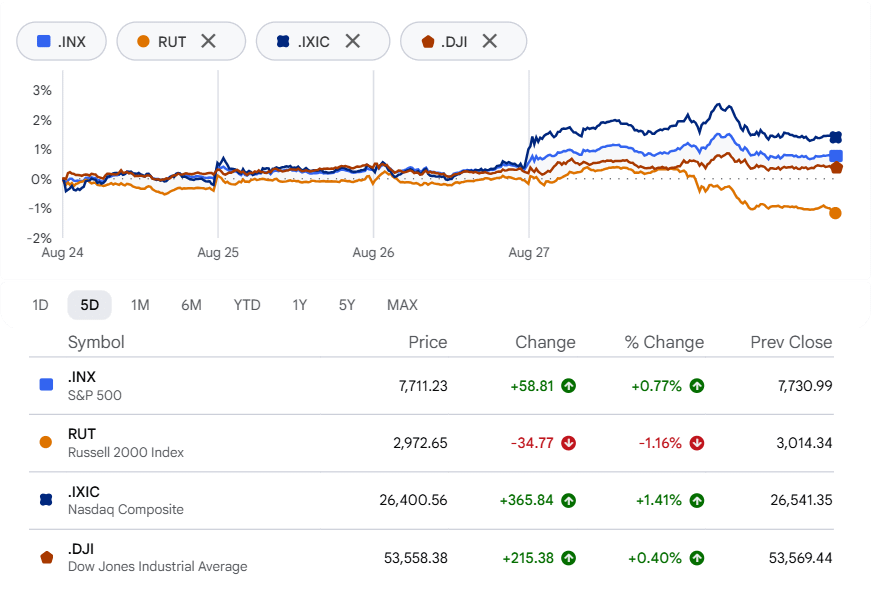Viewport: 872px width, 589px height.
Task: Click the % Change column header
Action: [x=664, y=342]
